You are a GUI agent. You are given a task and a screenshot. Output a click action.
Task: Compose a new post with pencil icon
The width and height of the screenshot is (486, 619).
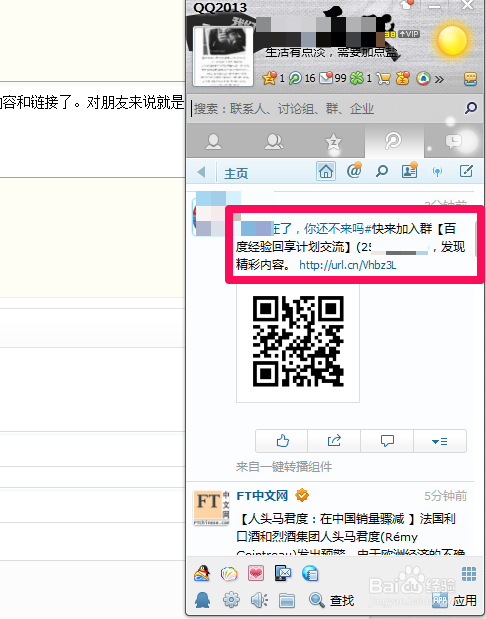466,171
